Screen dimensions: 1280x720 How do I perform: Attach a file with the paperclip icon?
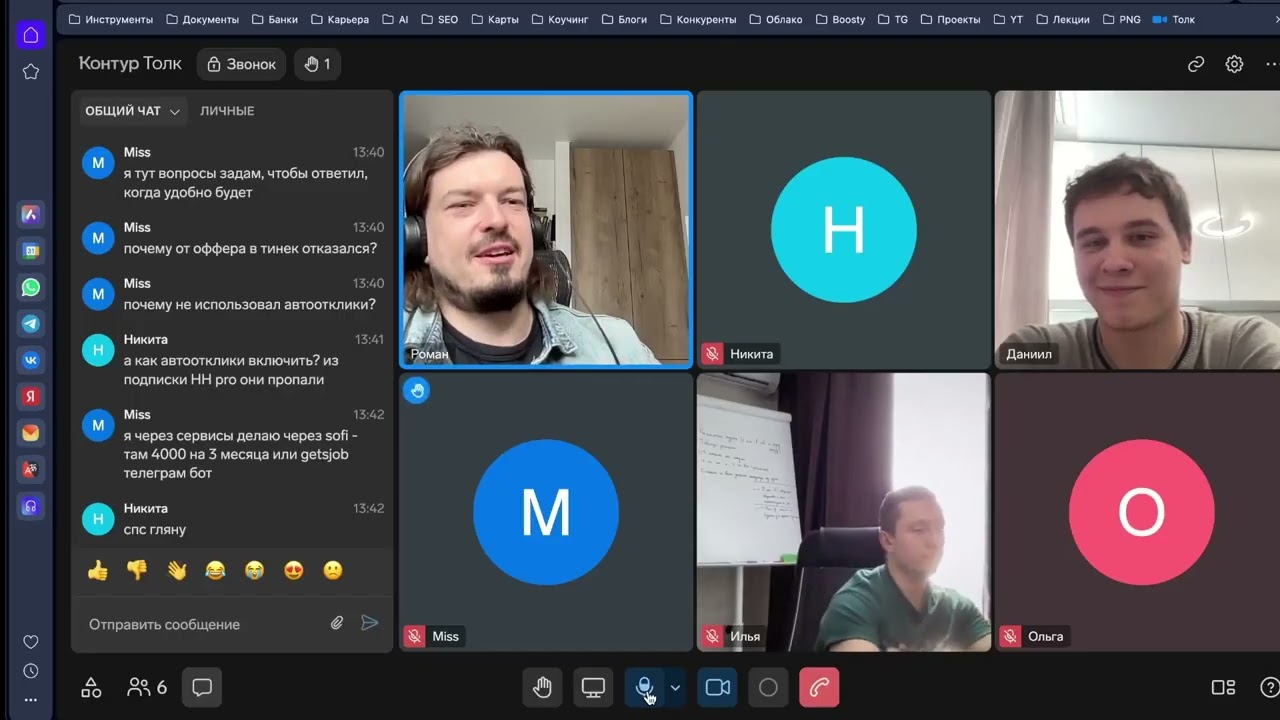point(337,623)
